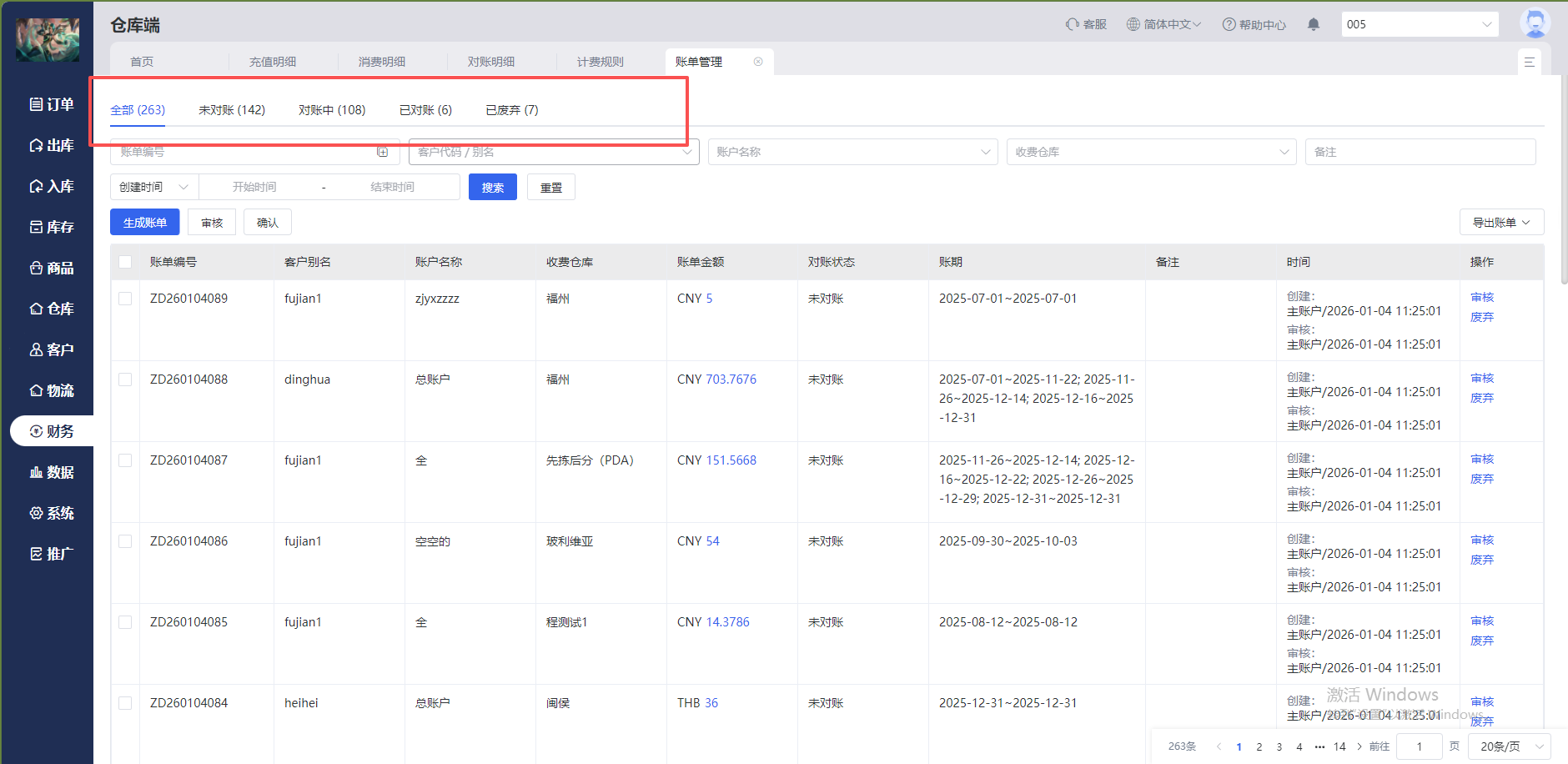Click the notification bell icon

point(1314,24)
